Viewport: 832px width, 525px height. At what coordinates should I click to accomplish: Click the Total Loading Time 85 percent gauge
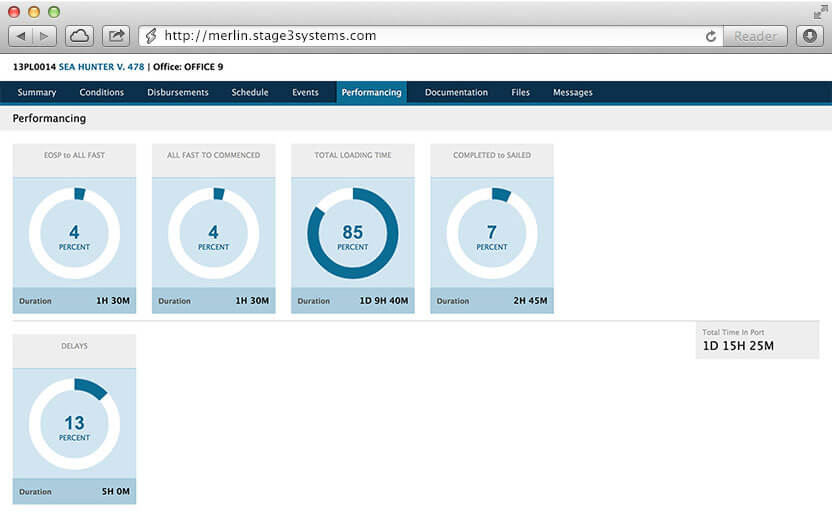(x=352, y=234)
